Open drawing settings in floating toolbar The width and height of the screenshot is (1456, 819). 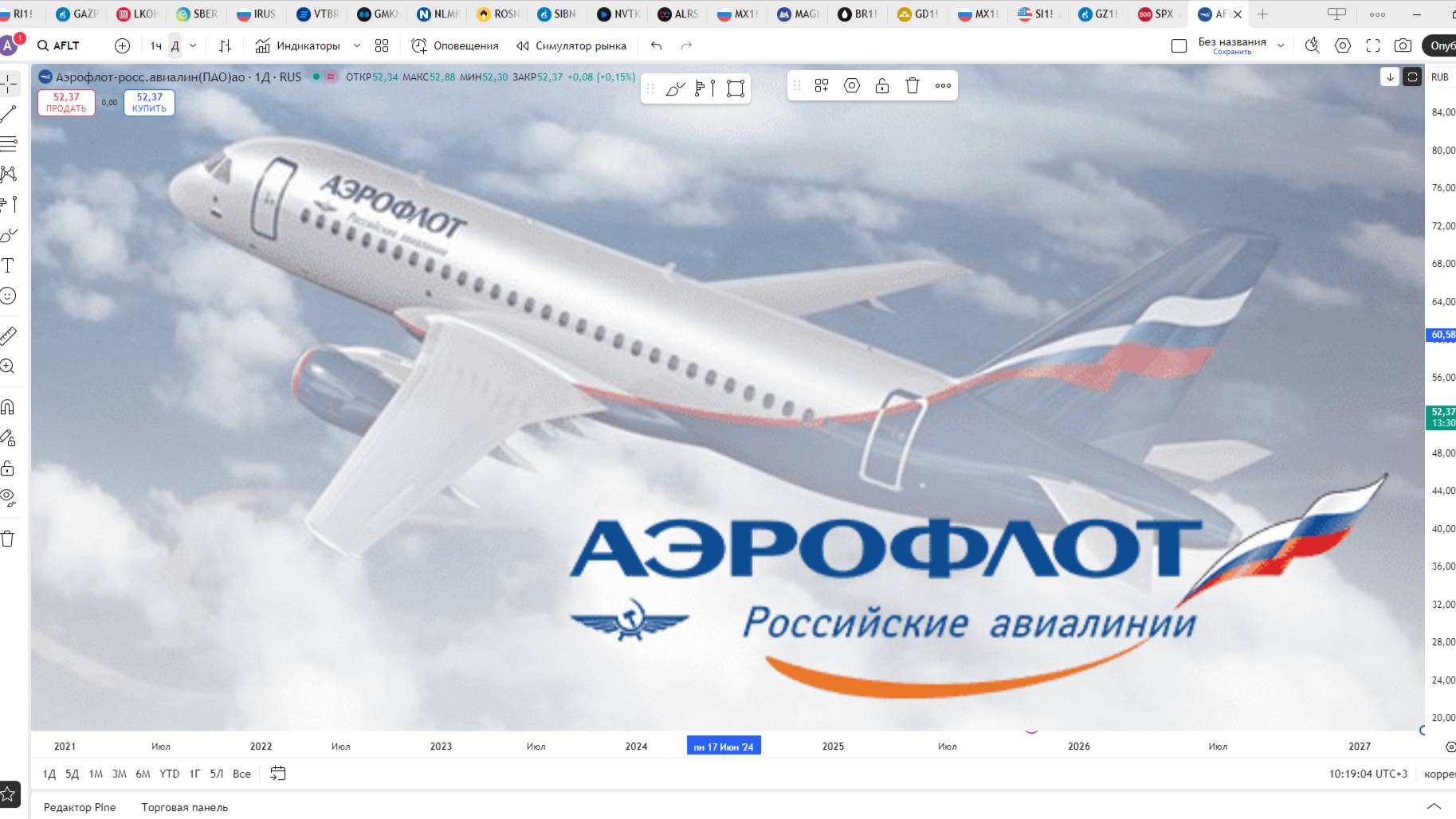pos(852,85)
